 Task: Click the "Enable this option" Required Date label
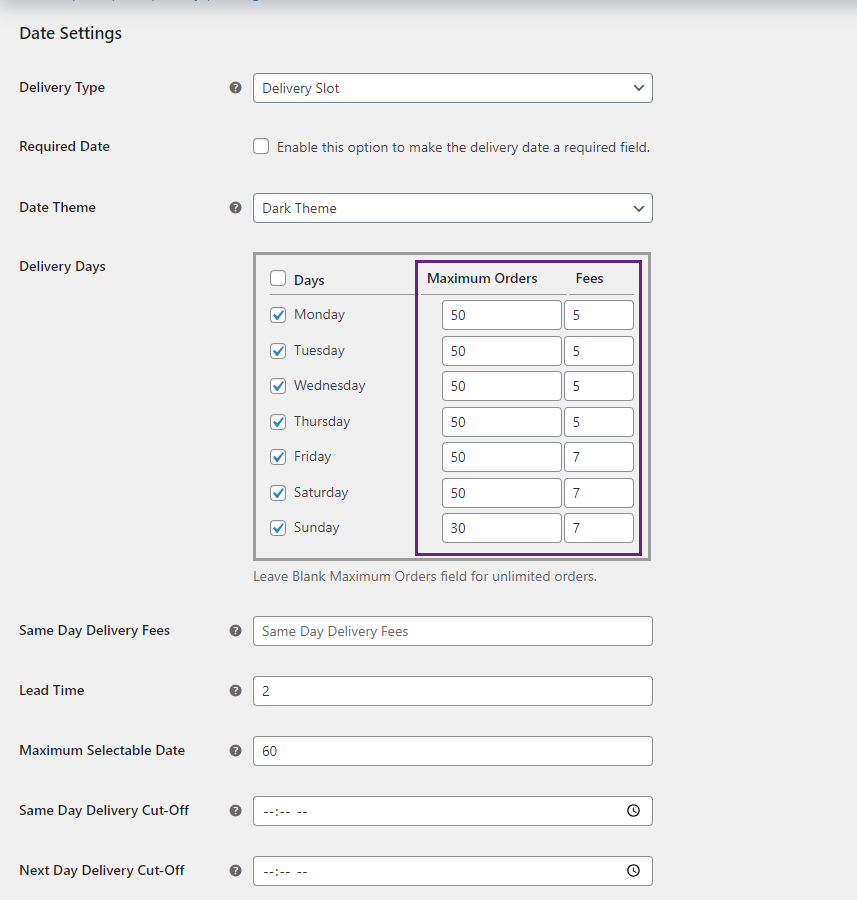(463, 148)
